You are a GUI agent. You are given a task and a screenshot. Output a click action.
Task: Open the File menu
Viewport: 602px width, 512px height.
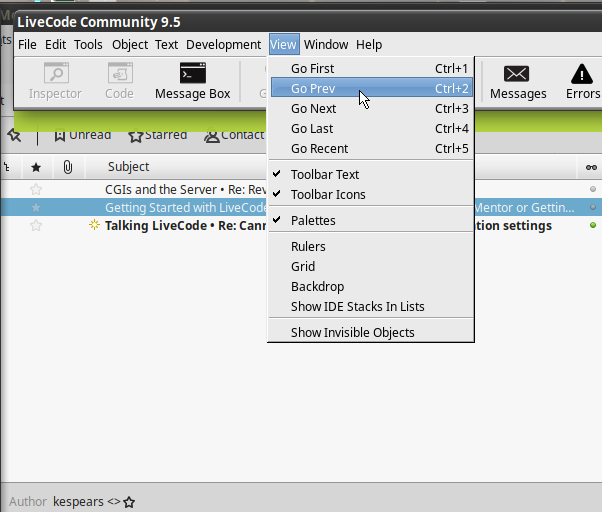pyautogui.click(x=27, y=45)
